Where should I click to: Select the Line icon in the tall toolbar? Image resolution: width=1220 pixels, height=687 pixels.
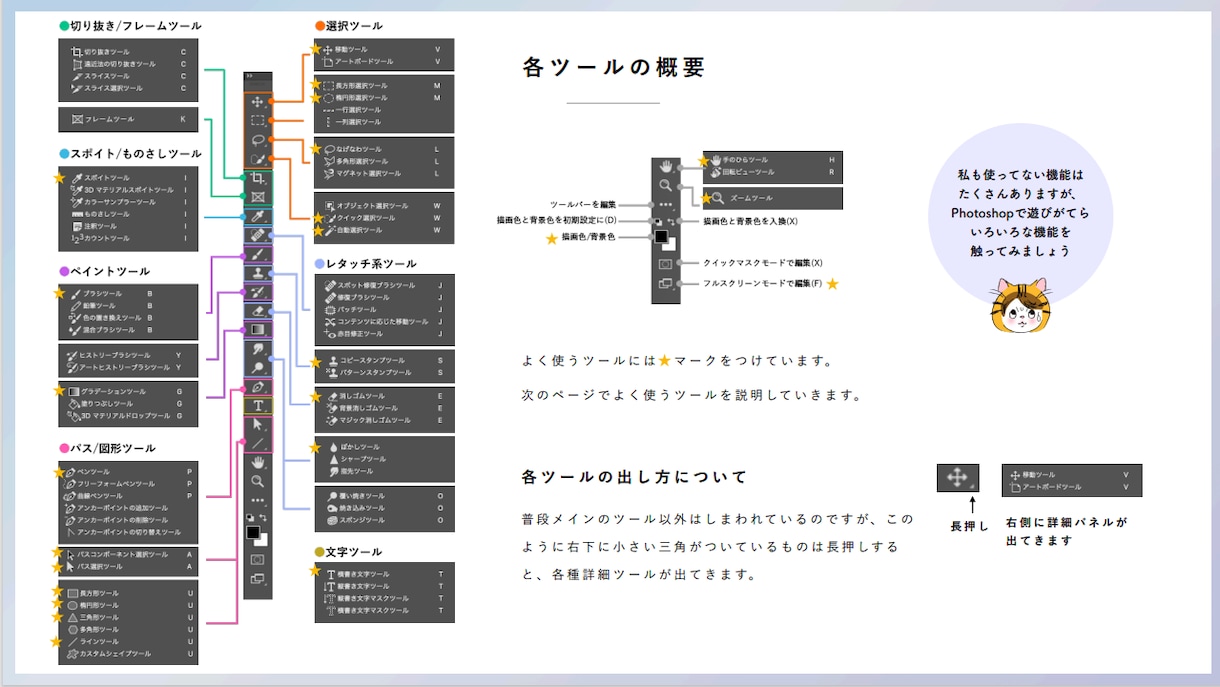click(x=257, y=443)
